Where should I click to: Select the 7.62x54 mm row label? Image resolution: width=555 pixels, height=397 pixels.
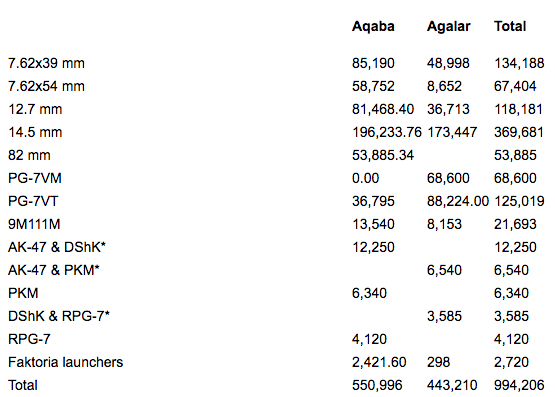[x=46, y=87]
